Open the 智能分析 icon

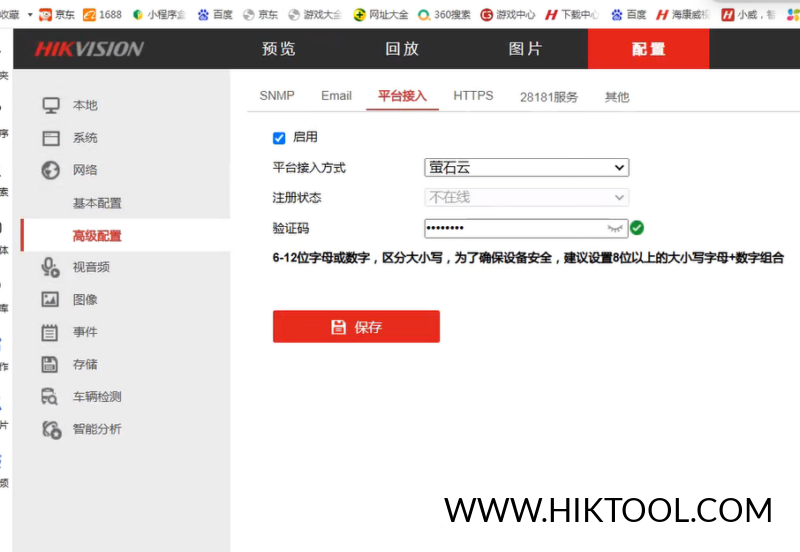(51, 430)
